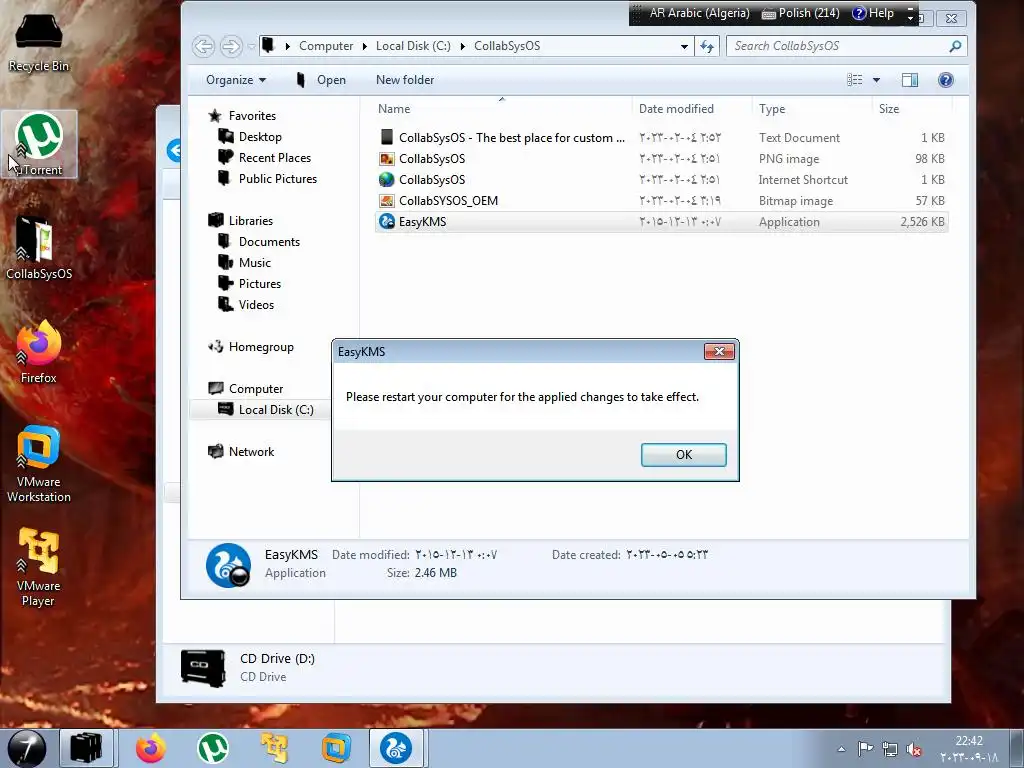This screenshot has height=768, width=1024.
Task: Open the More view options dropdown
Action: pos(876,80)
